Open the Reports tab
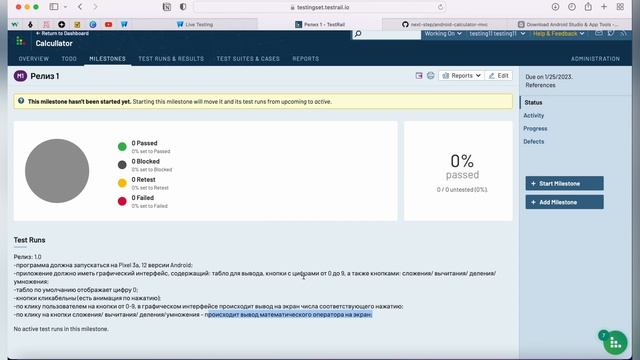This screenshot has height=360, width=640. click(x=306, y=59)
